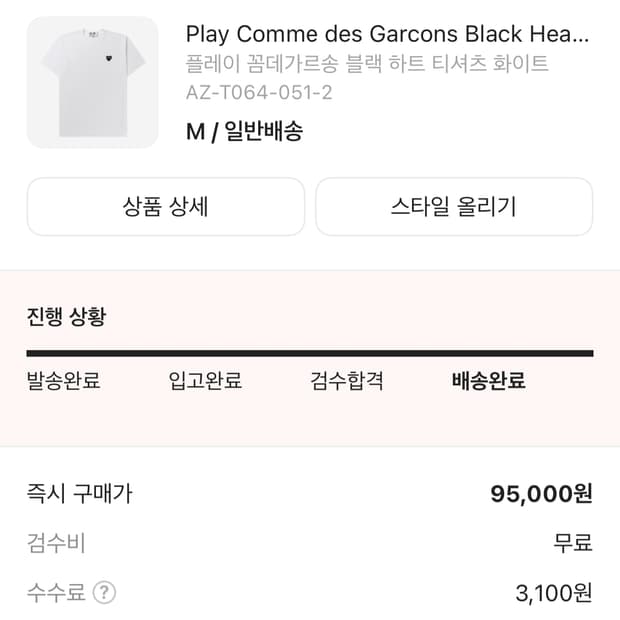Click the black progress status bar

click(x=310, y=353)
